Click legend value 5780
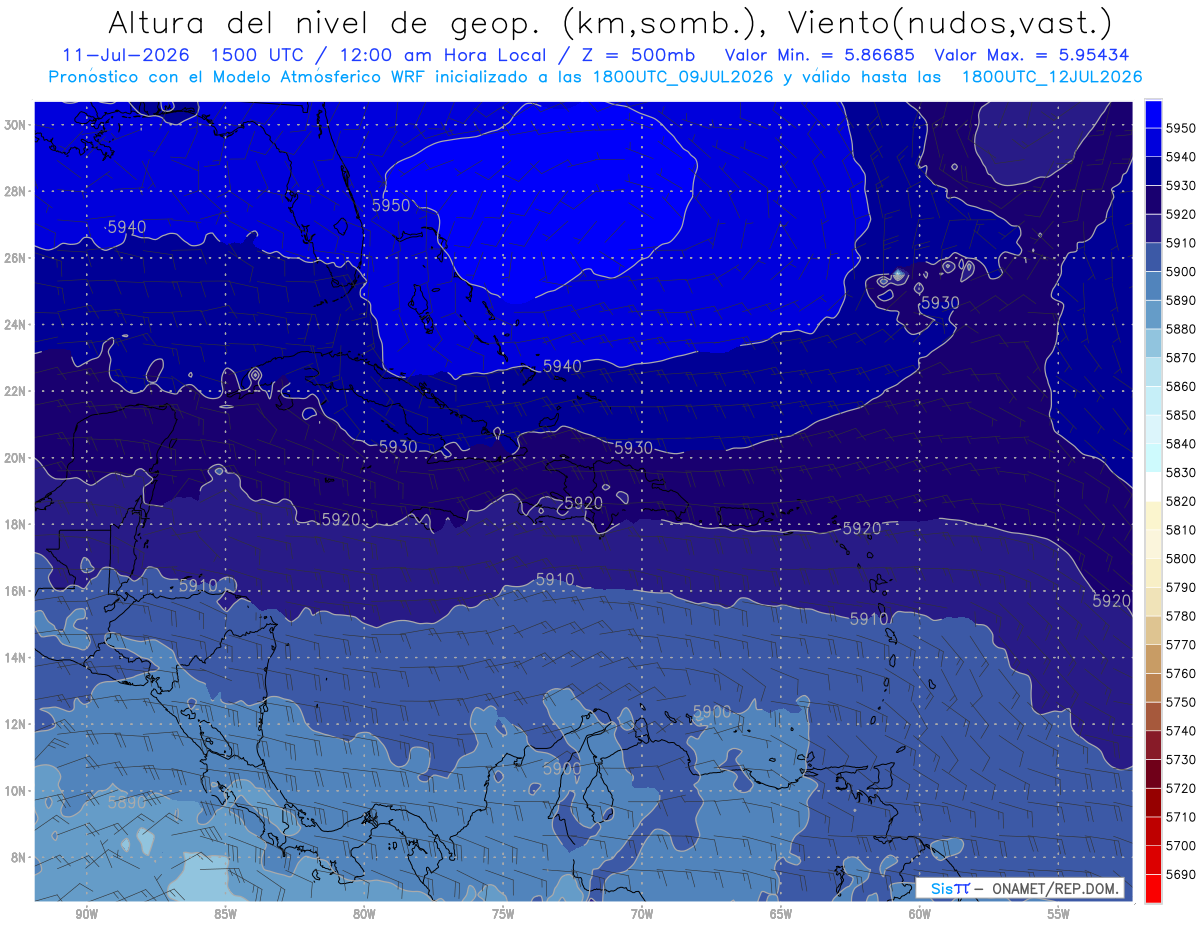1200x927 pixels. click(1181, 616)
